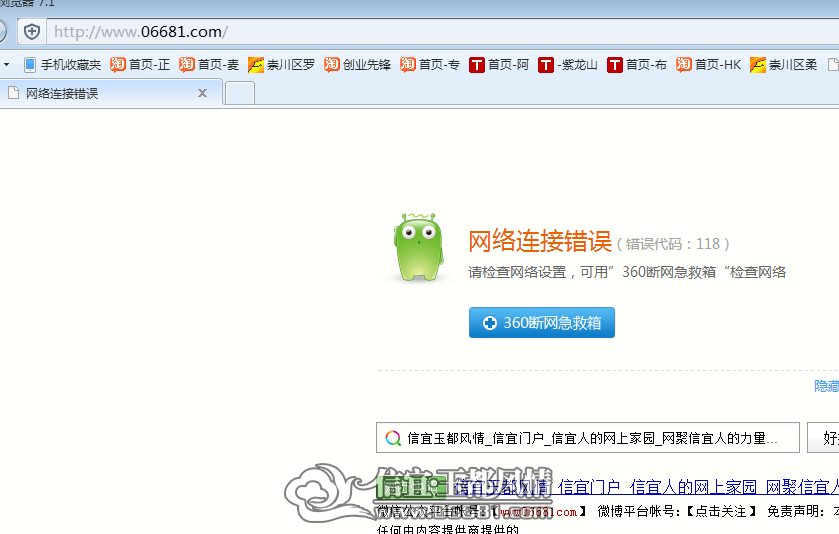Open the 崇川区柔 bookmark
Image resolution: width=839 pixels, height=534 pixels.
pos(783,65)
